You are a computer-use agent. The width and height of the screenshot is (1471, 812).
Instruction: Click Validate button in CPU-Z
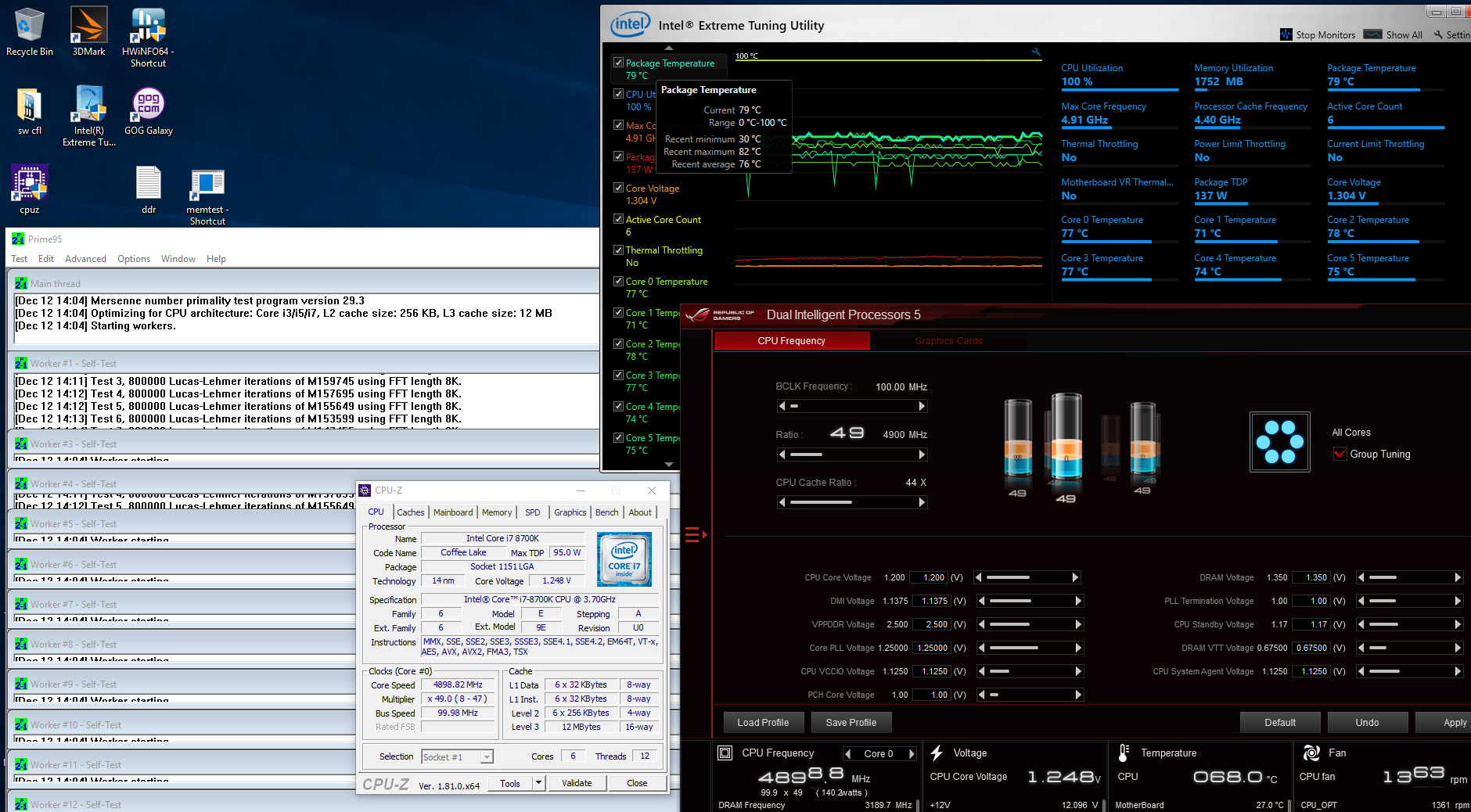[577, 783]
